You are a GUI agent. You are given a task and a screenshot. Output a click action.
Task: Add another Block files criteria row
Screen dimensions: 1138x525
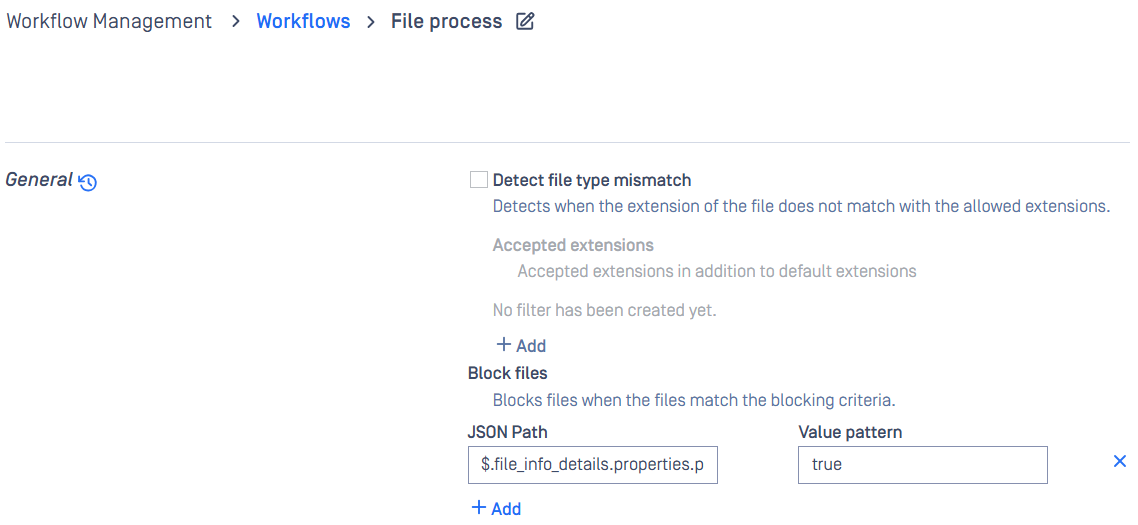click(x=496, y=508)
